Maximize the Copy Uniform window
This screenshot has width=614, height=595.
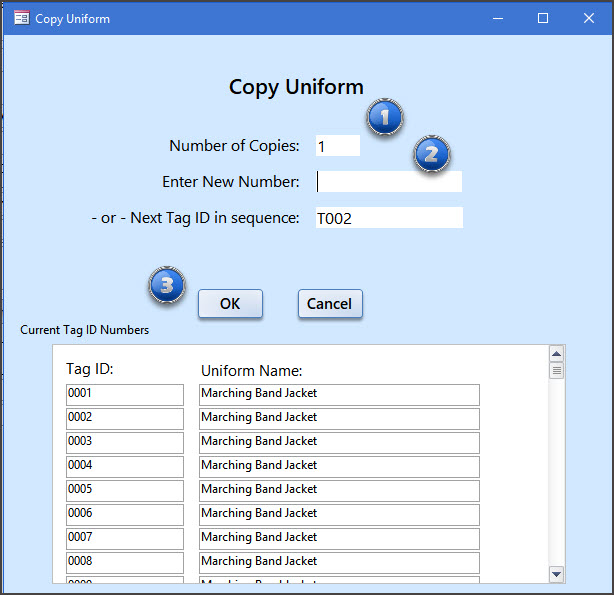coord(543,18)
